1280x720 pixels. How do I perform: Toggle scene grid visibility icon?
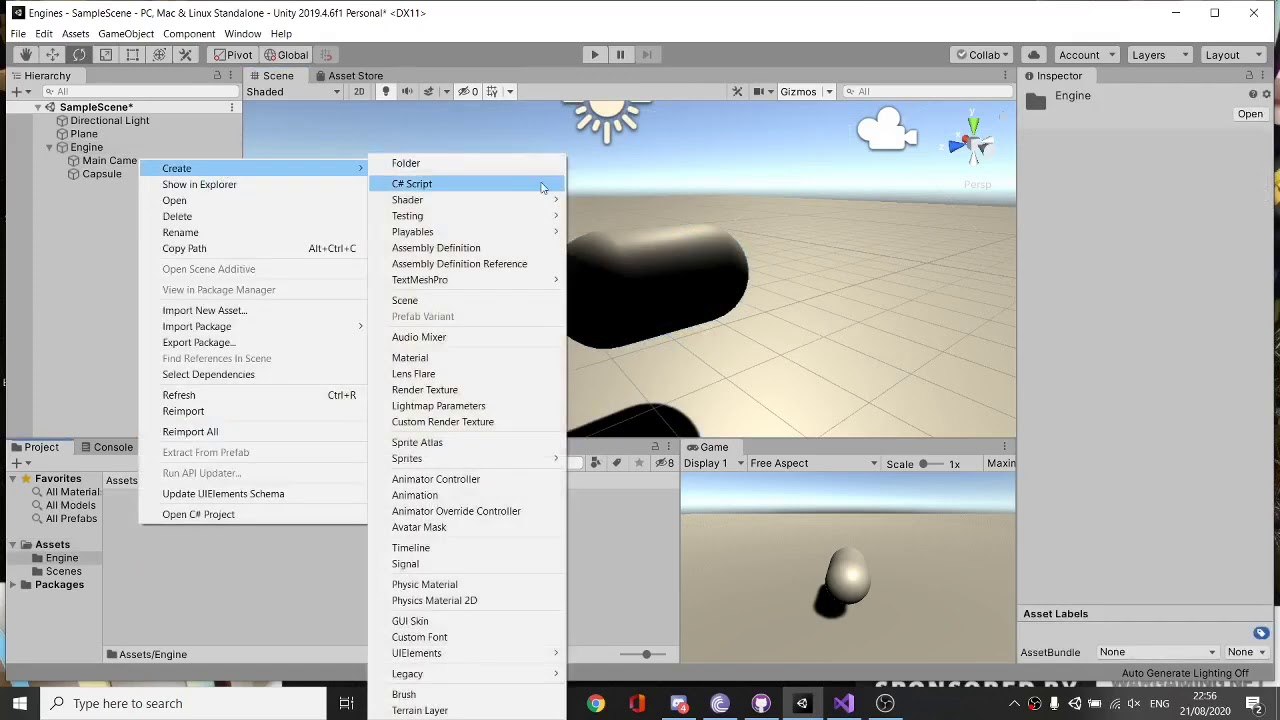(492, 91)
